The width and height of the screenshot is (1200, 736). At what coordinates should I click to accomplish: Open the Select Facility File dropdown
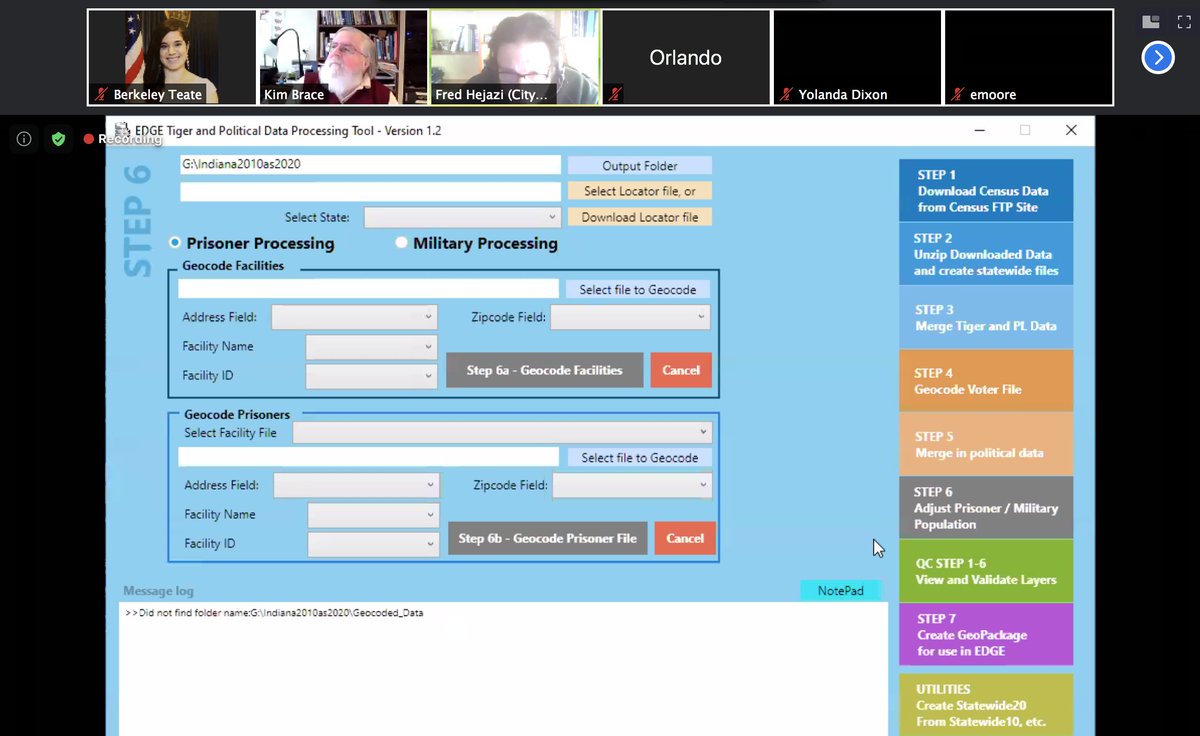(502, 432)
